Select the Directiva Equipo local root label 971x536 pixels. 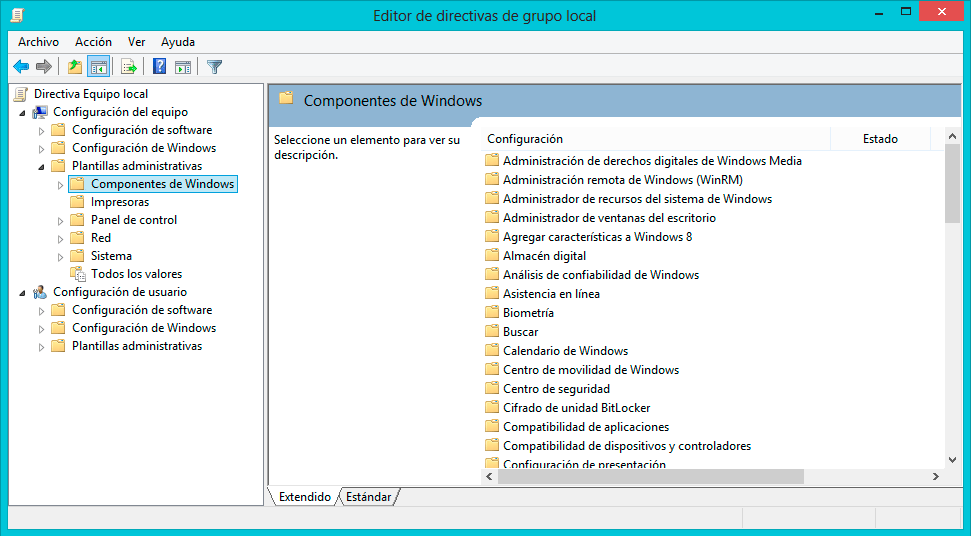point(91,94)
